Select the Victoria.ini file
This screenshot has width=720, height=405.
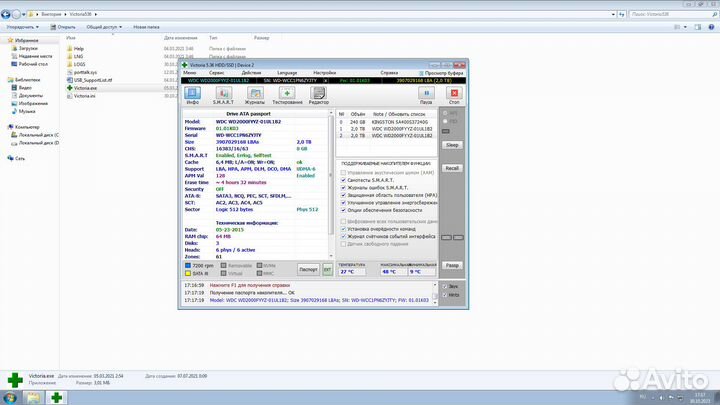tap(81, 96)
